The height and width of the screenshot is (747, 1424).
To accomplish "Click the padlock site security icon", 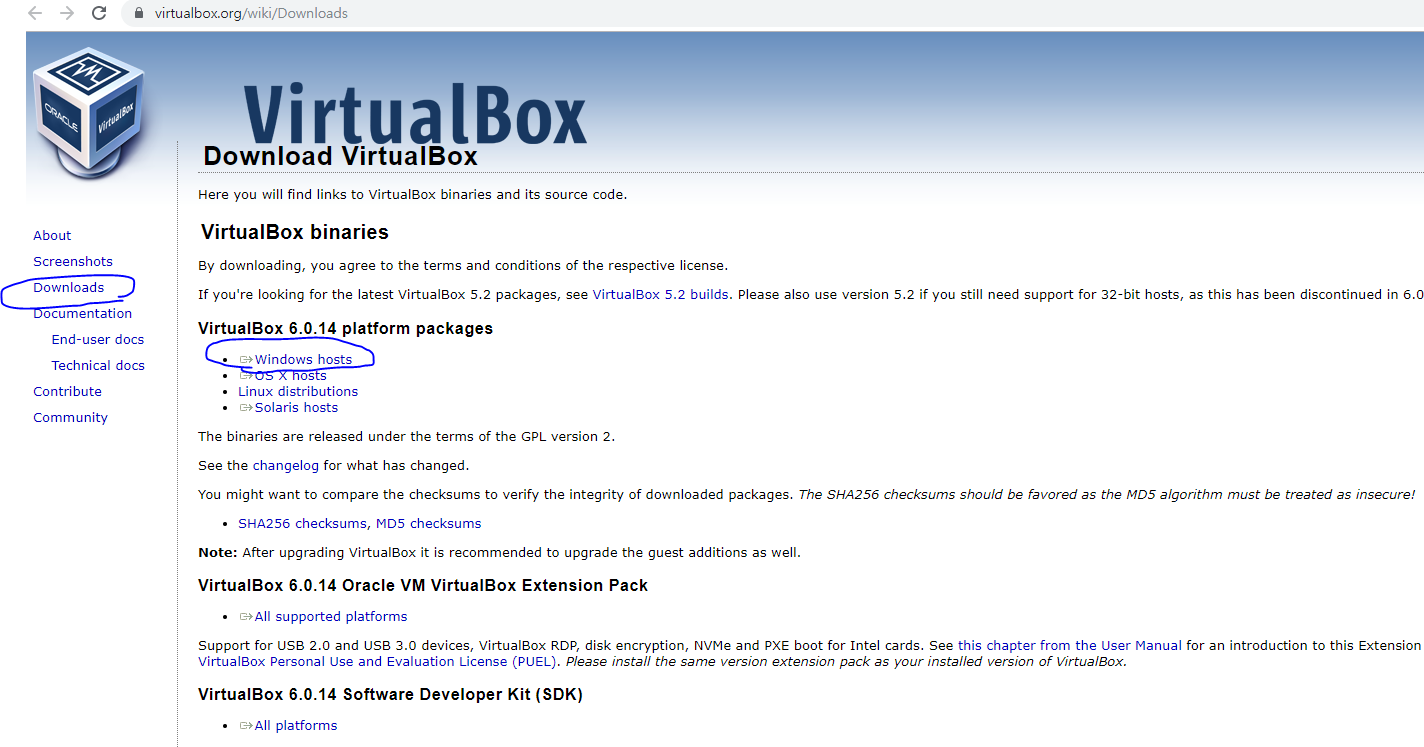I will point(139,13).
